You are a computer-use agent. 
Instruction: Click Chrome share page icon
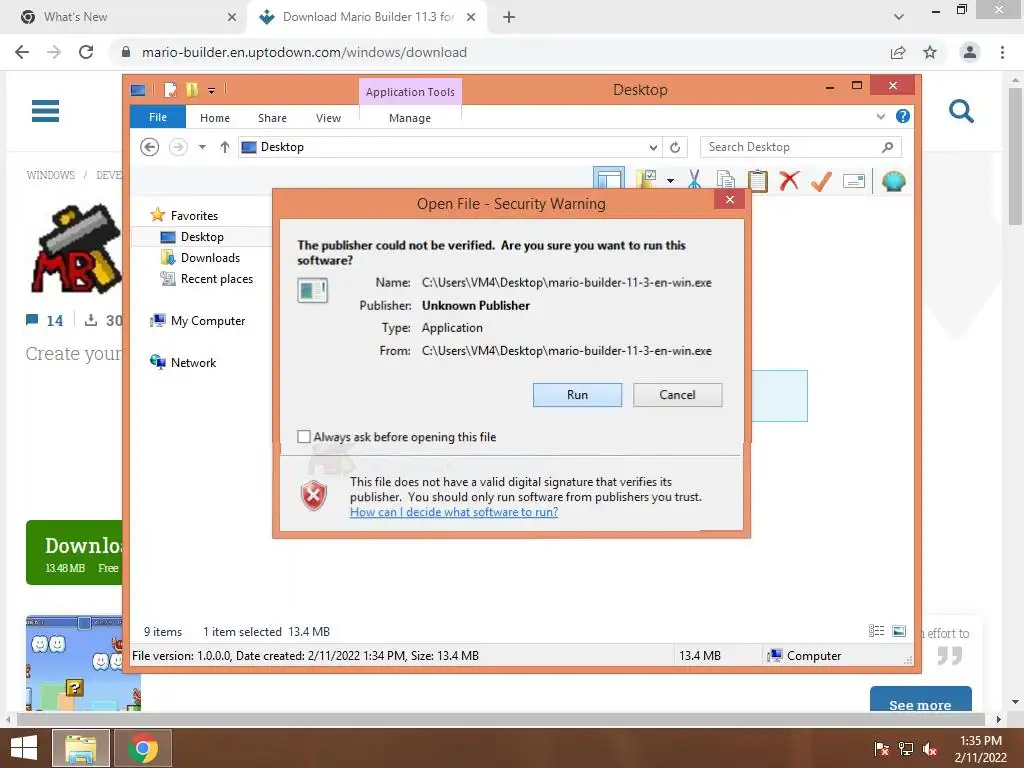(x=898, y=52)
